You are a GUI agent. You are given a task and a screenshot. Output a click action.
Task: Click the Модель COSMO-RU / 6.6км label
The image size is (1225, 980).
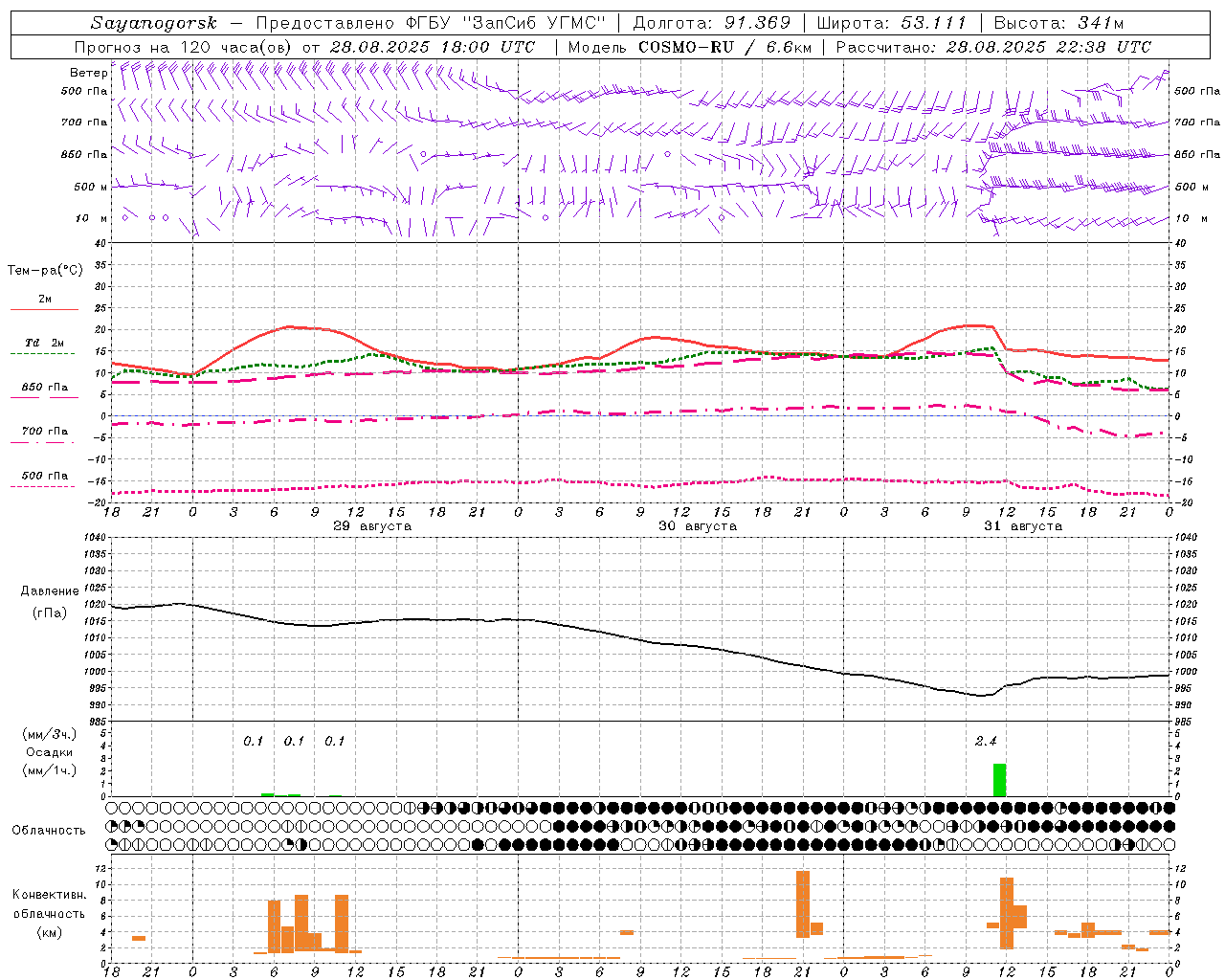point(690,47)
